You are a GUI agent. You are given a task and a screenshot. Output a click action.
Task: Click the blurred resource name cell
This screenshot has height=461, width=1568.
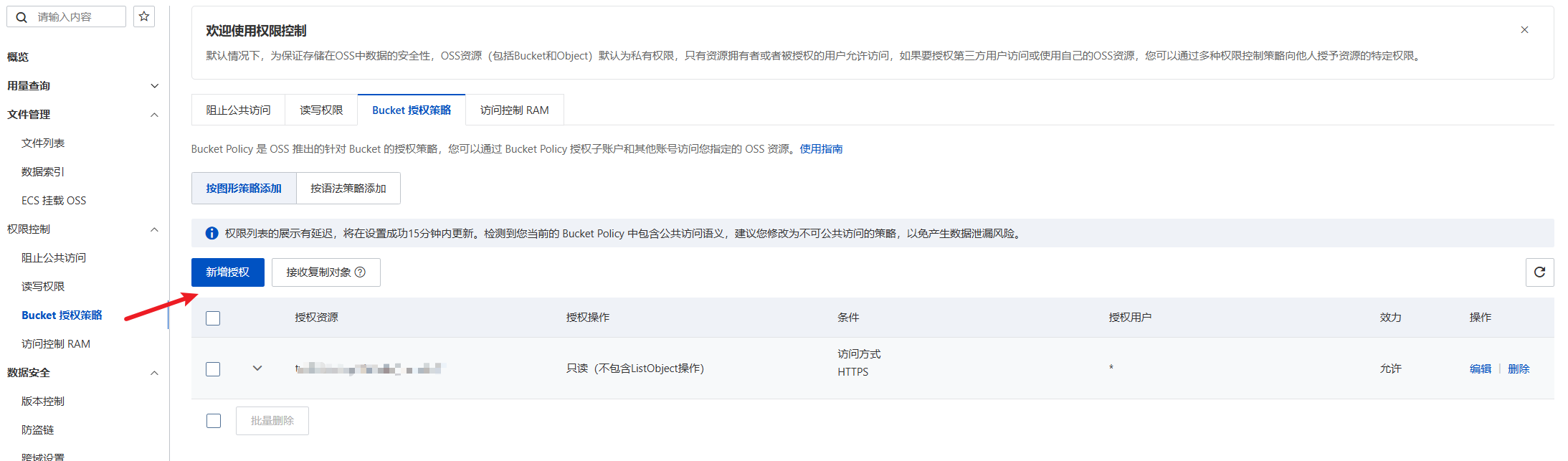[370, 369]
